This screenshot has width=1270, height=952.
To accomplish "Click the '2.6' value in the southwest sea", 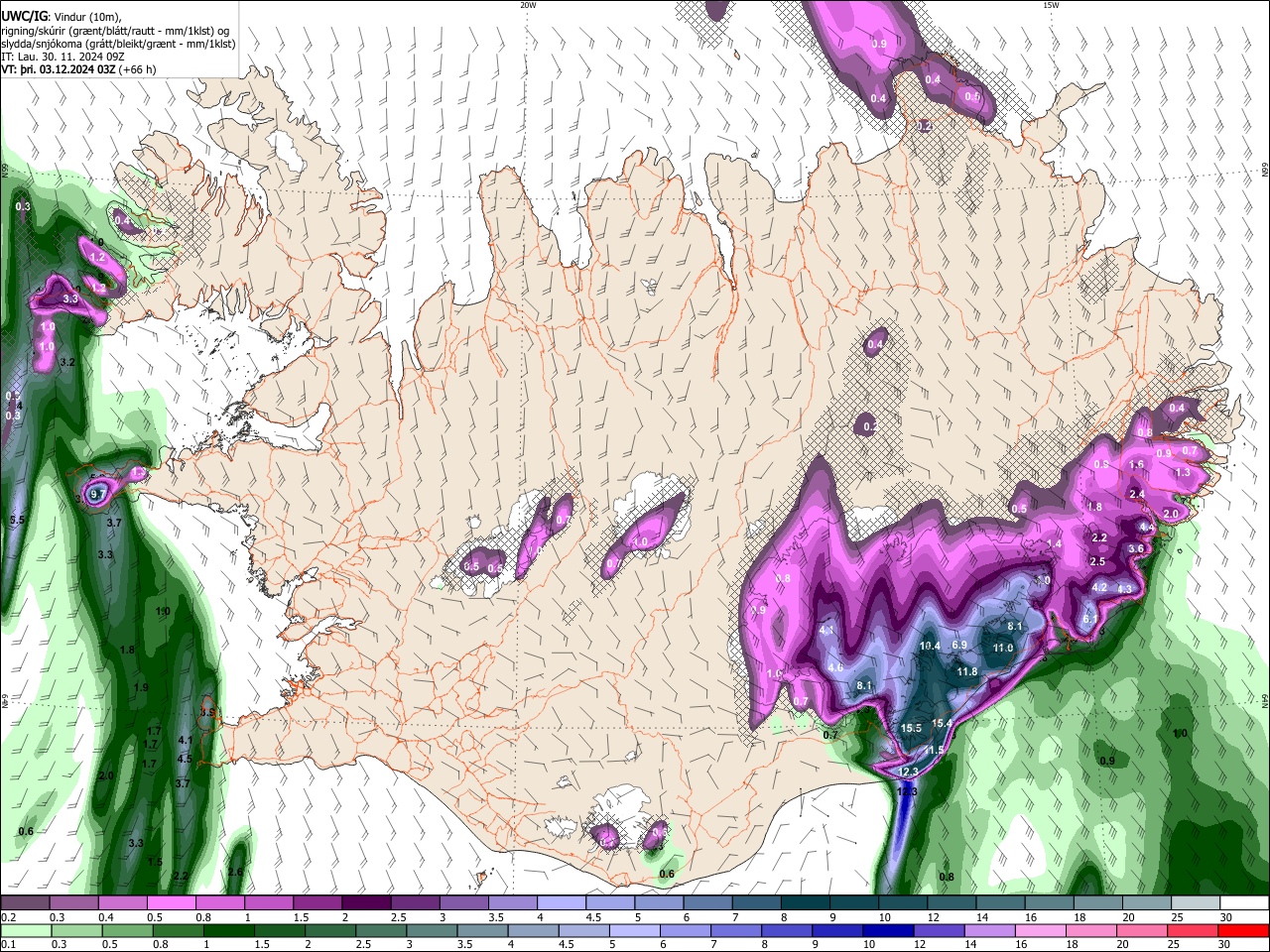I will tap(235, 873).
